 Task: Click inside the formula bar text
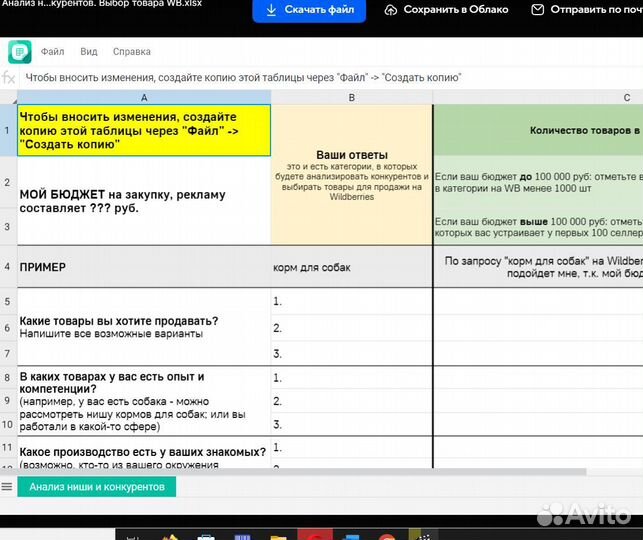pos(243,78)
